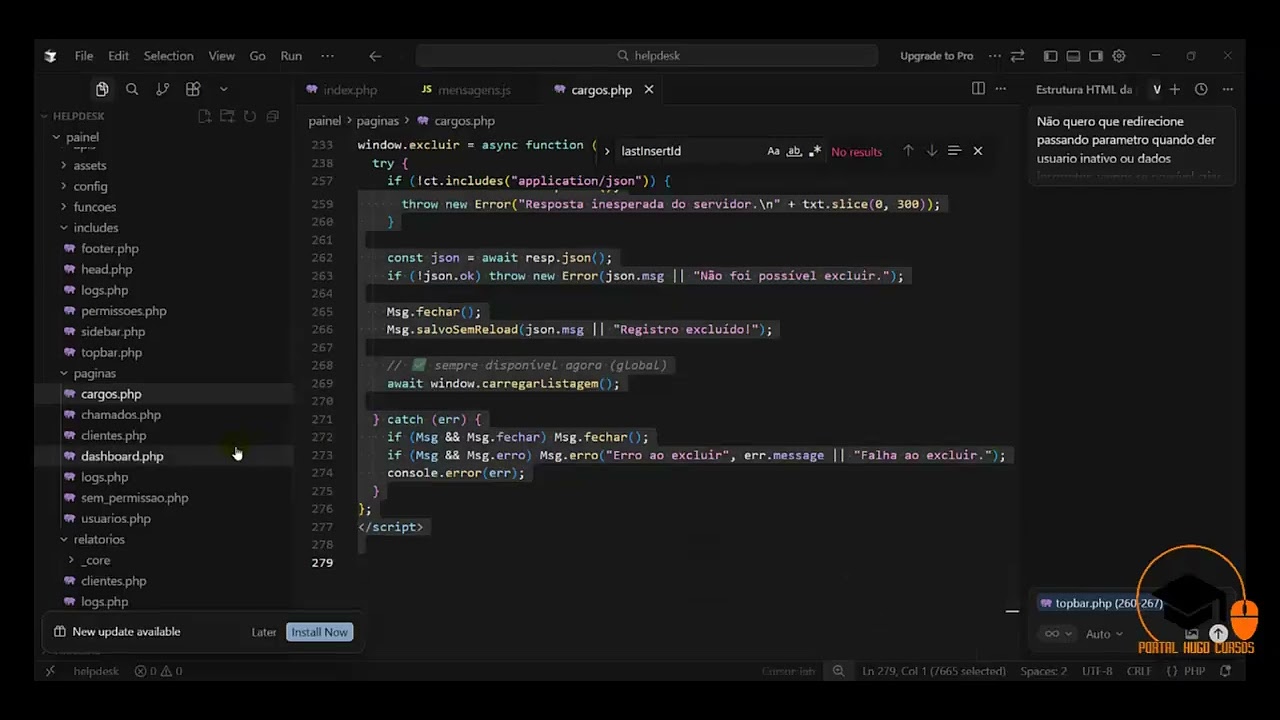
Task: Go to next find match
Action: pos(931,151)
